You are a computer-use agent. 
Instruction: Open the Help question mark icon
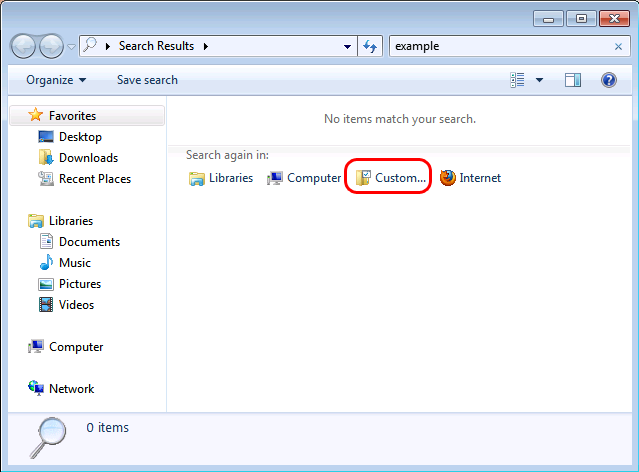[608, 80]
